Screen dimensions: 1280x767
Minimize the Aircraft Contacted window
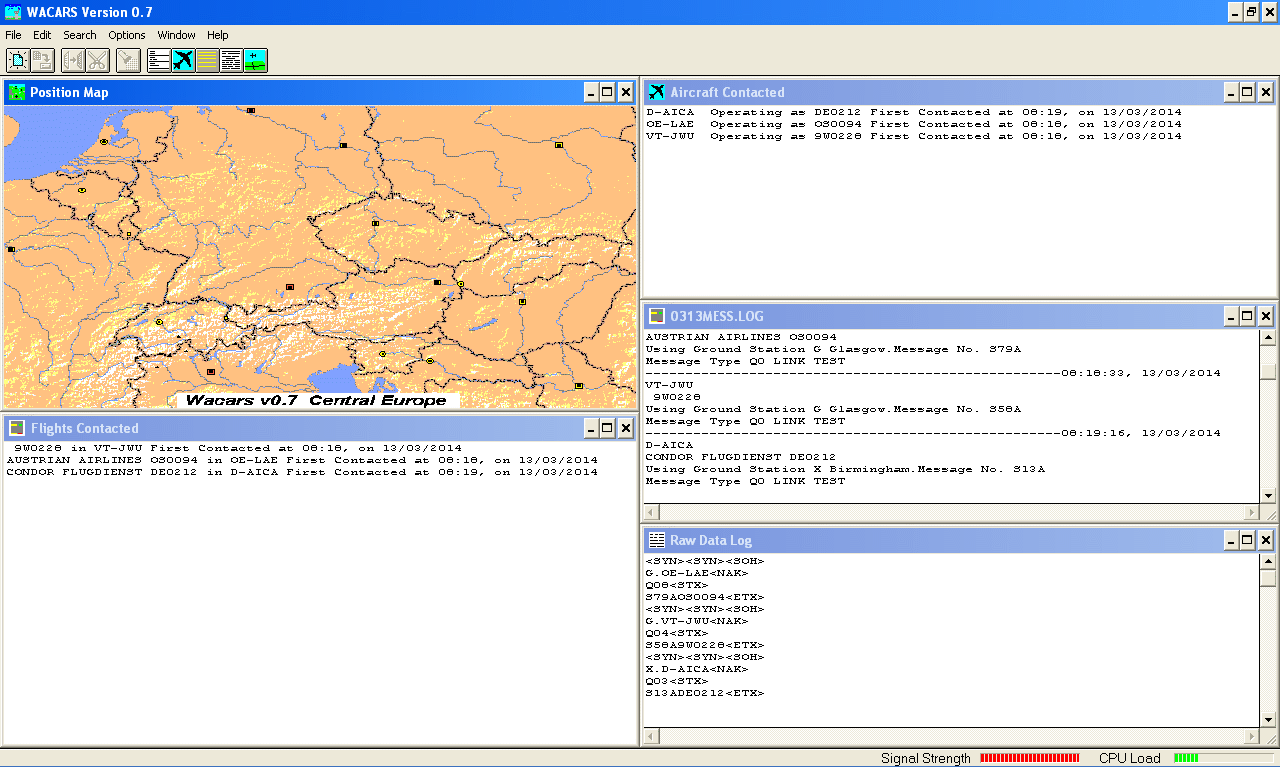[x=1230, y=92]
